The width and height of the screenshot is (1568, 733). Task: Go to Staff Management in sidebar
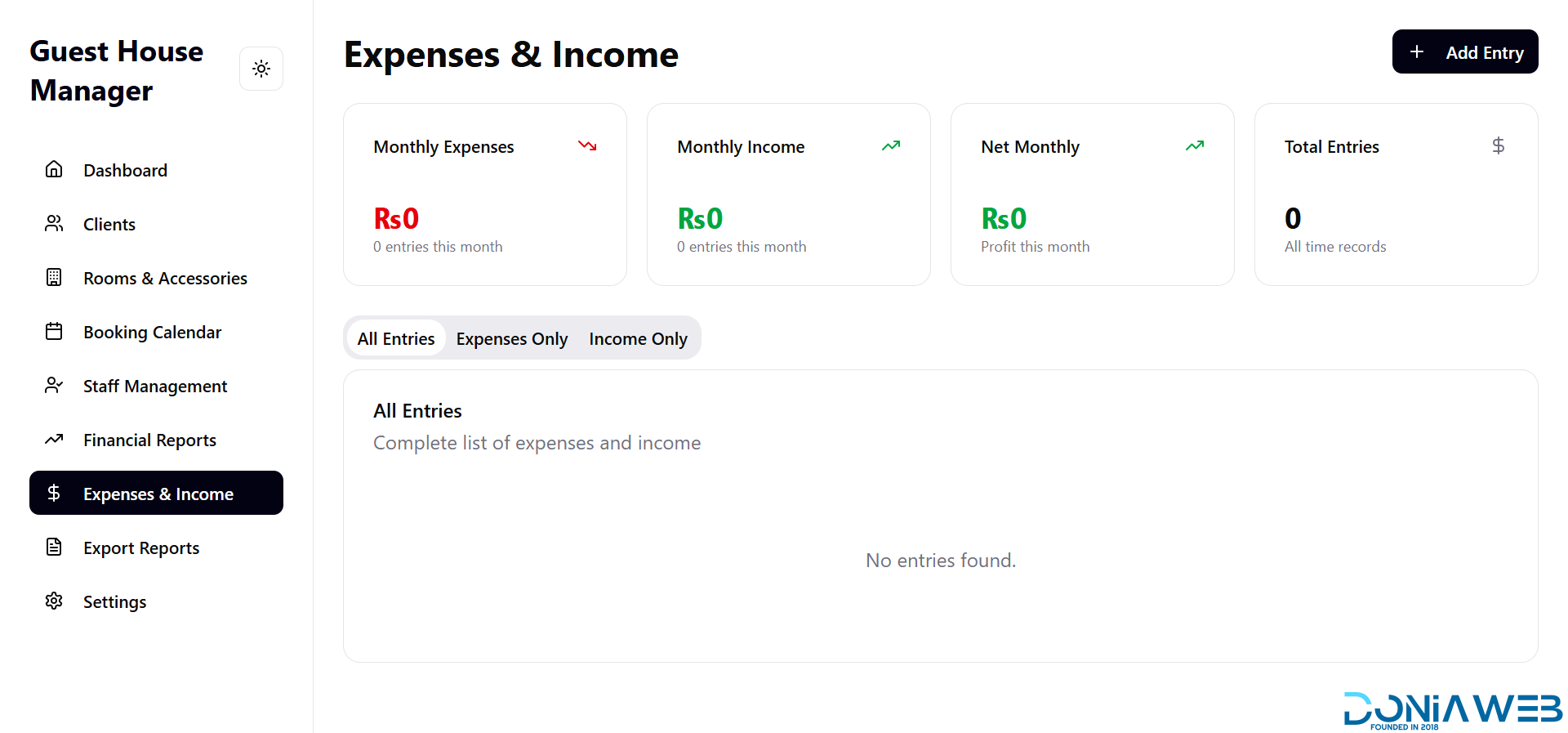click(x=155, y=386)
